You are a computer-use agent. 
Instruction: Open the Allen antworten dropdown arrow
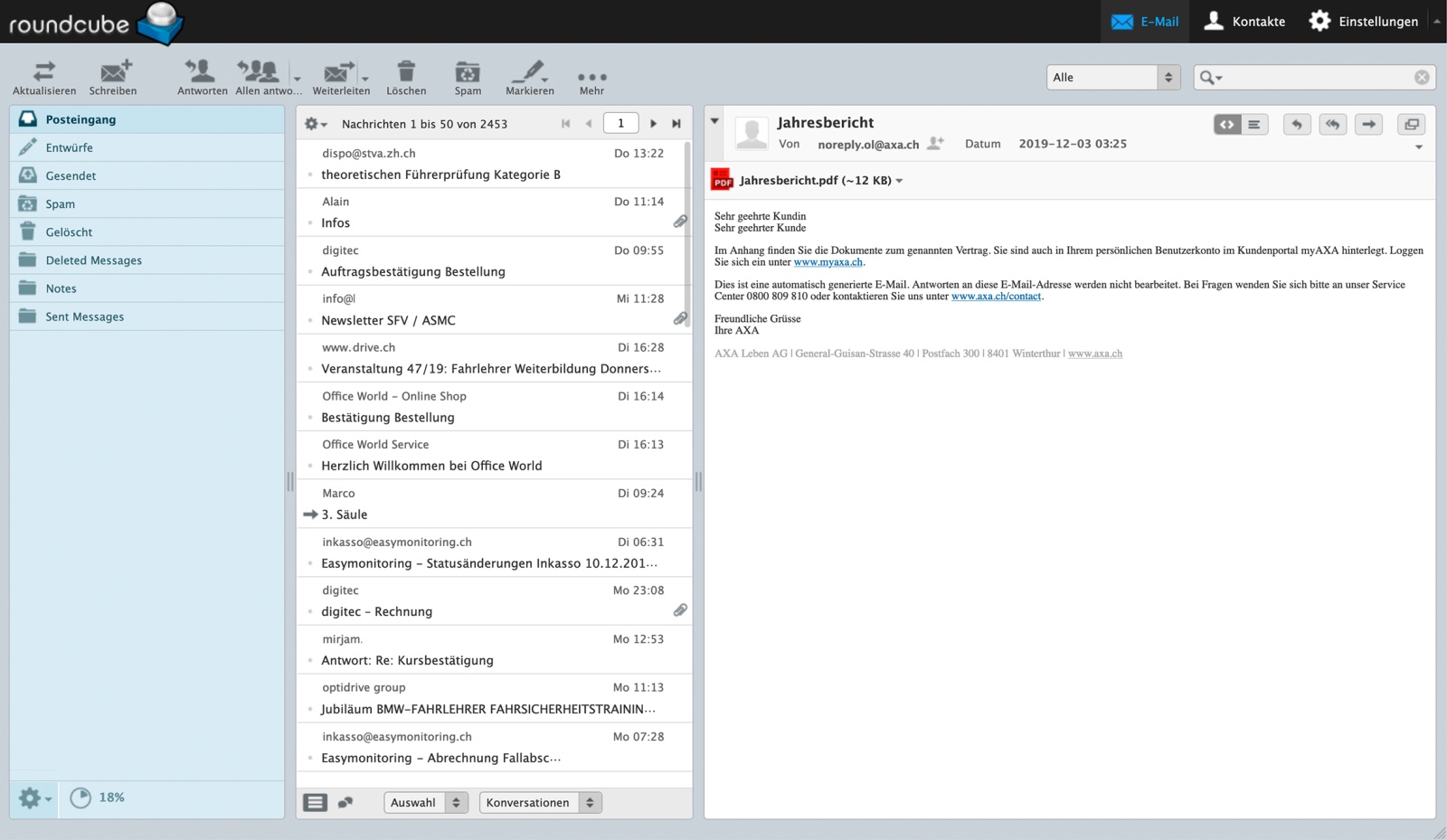tap(297, 79)
